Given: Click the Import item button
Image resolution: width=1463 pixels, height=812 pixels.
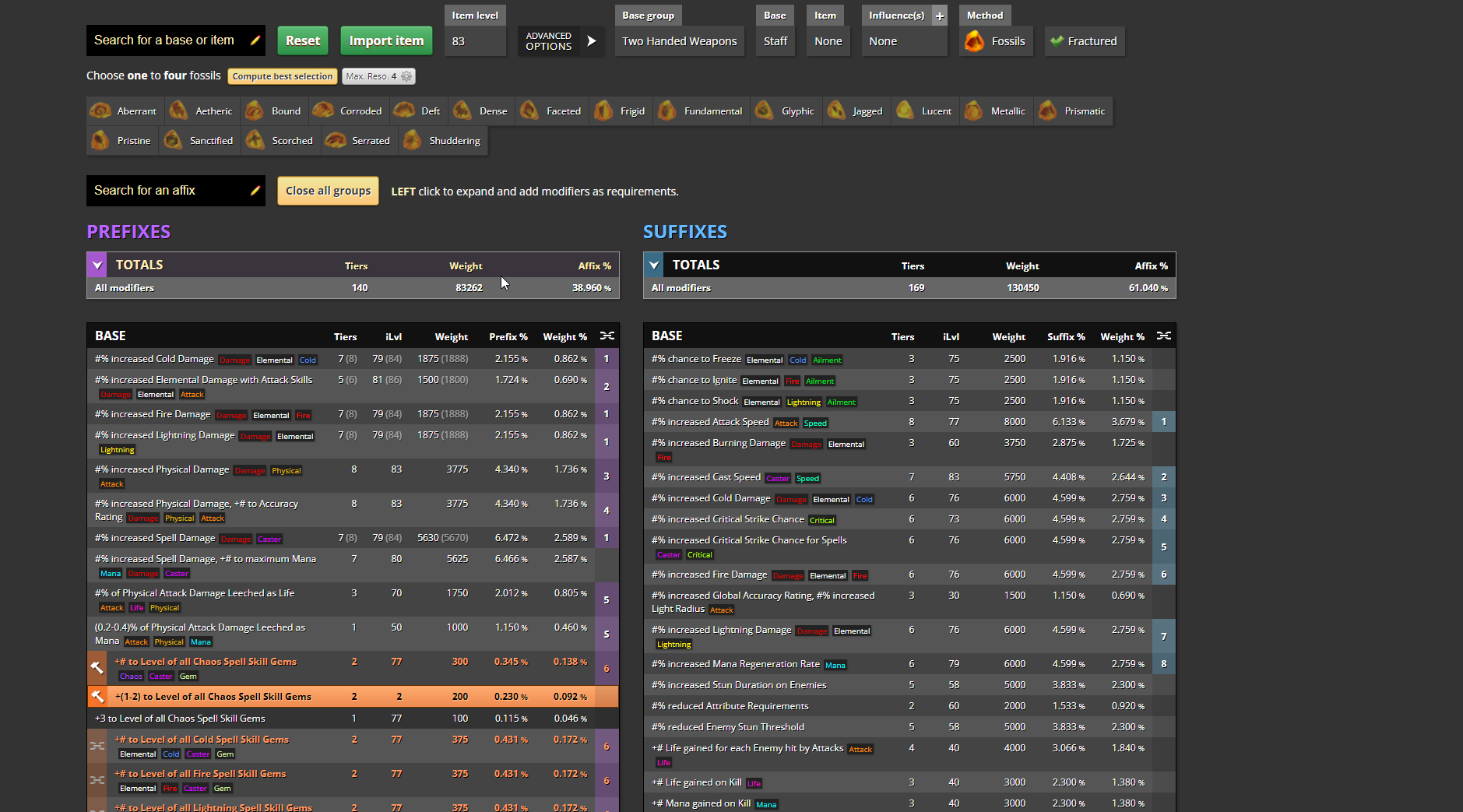Looking at the screenshot, I should pos(386,40).
